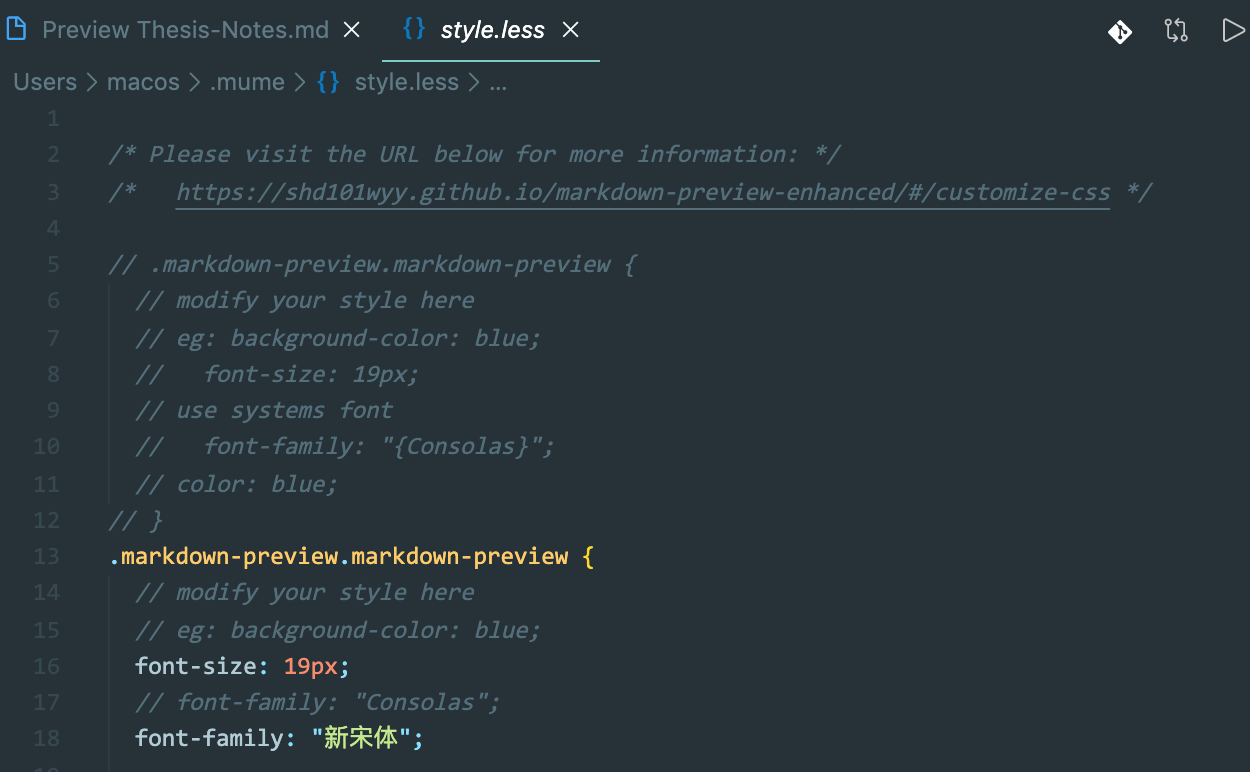Open the Users breadcrumb dropdown
1250x772 pixels.
click(x=44, y=82)
